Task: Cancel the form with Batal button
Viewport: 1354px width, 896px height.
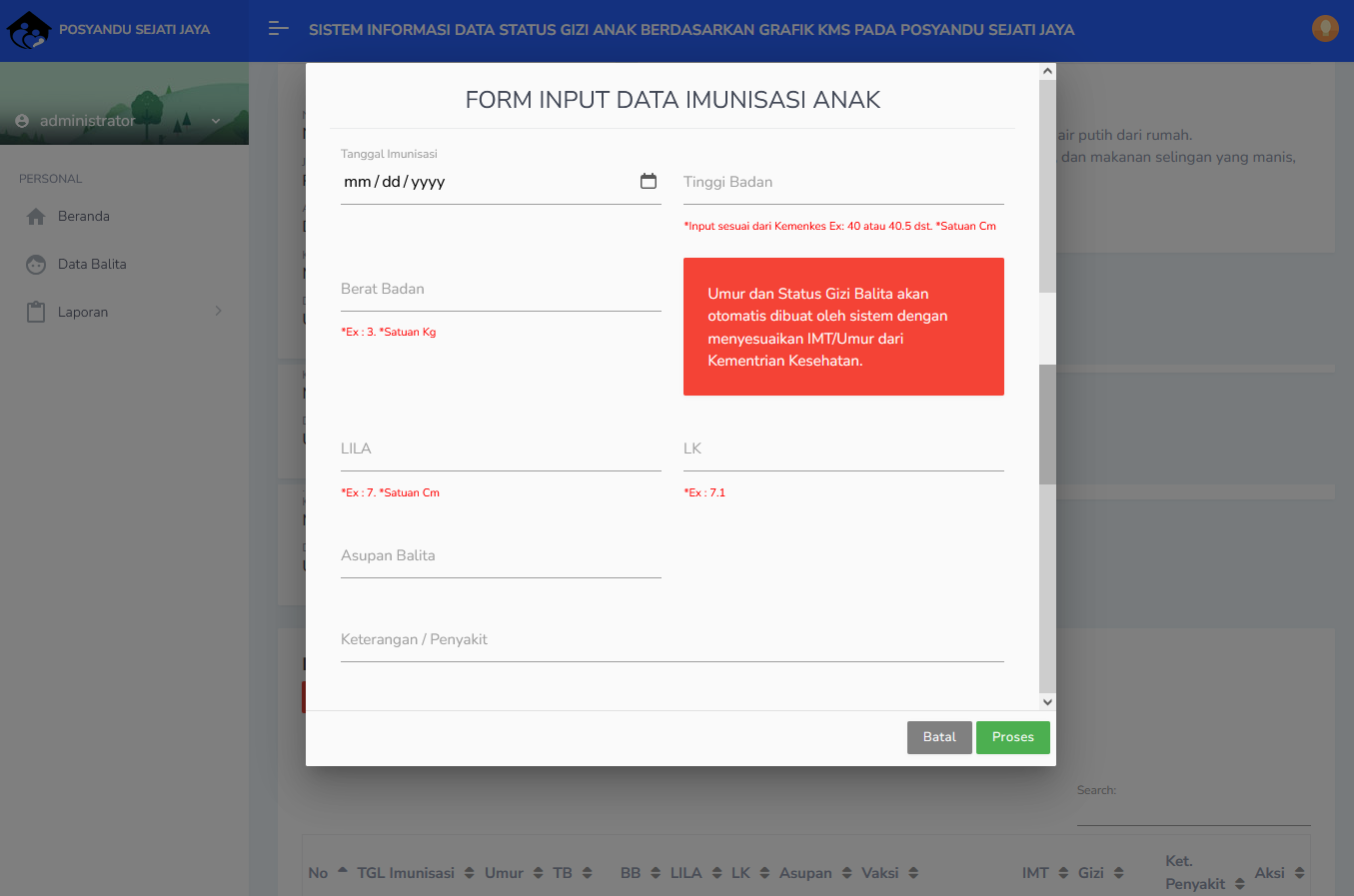Action: point(938,737)
